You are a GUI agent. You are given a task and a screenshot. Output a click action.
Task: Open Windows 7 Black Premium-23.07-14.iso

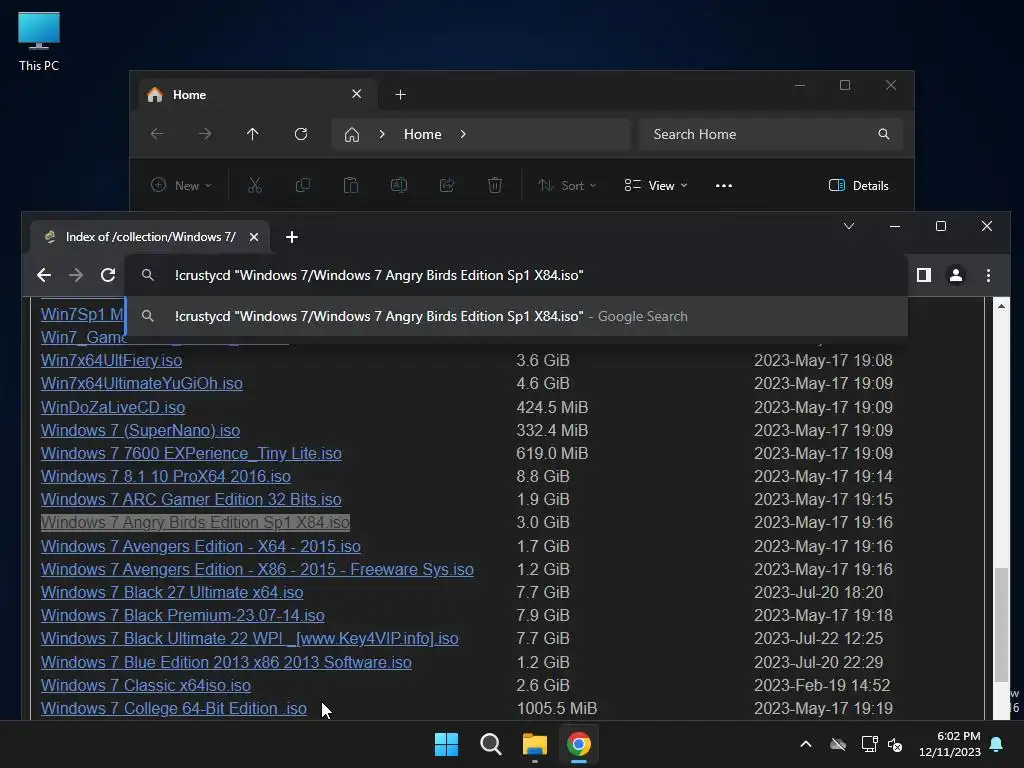point(183,615)
